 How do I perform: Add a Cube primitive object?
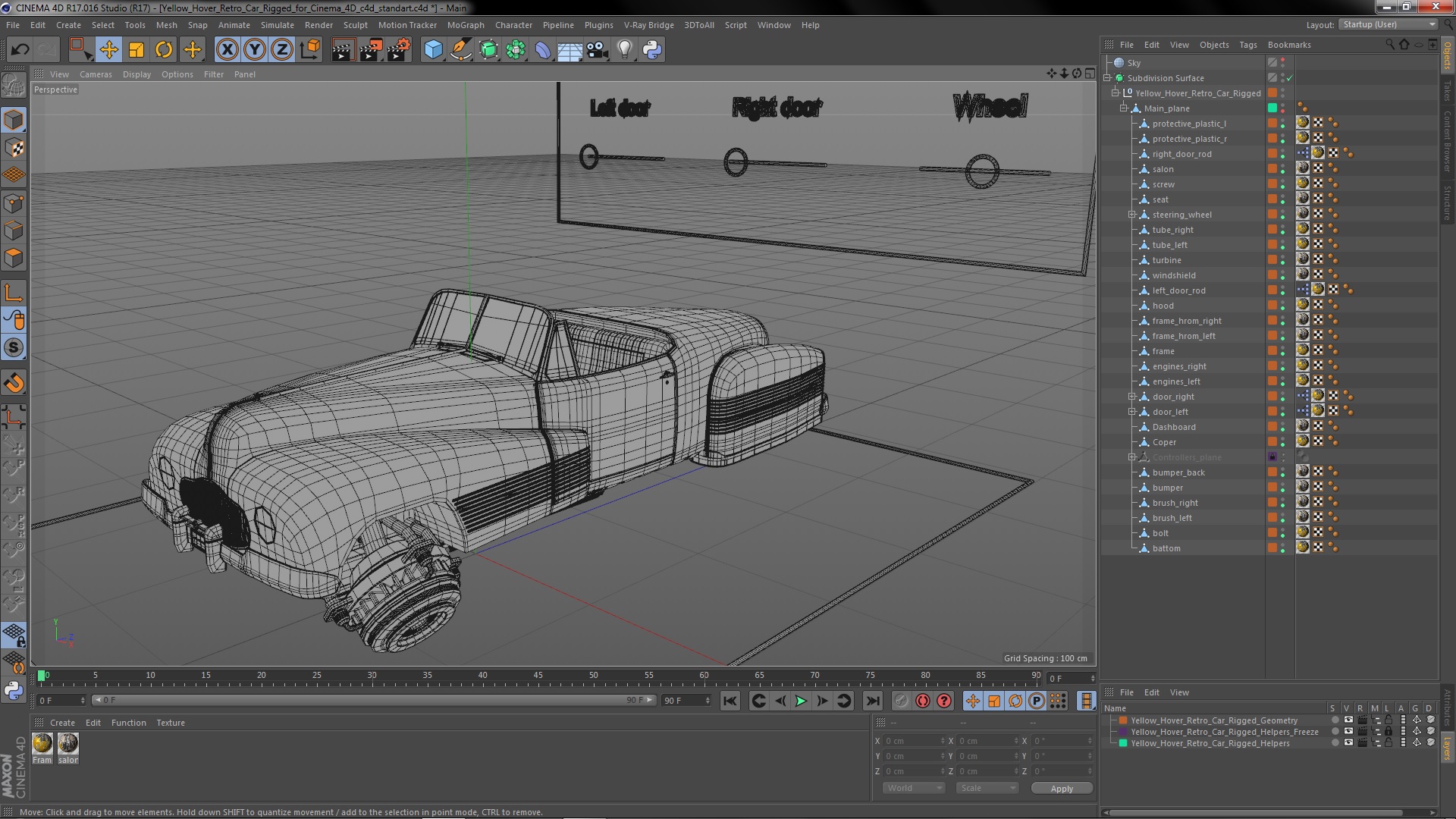(x=433, y=50)
